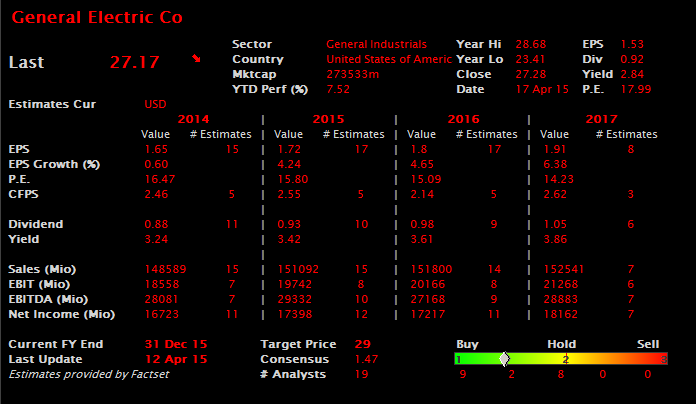
Task: Click 2017 P.E. value 14.23
Action: coord(559,179)
